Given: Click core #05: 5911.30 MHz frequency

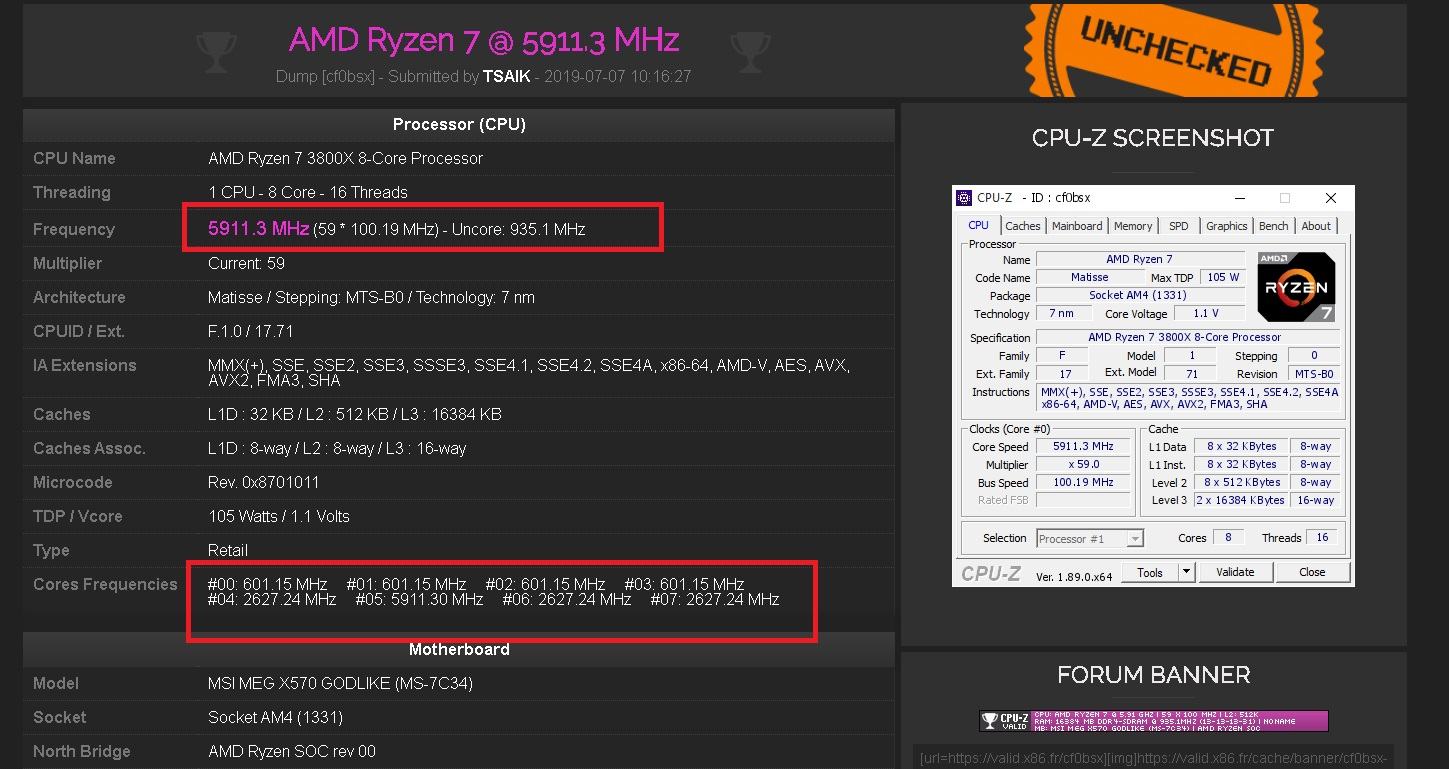Looking at the screenshot, I should point(419,600).
